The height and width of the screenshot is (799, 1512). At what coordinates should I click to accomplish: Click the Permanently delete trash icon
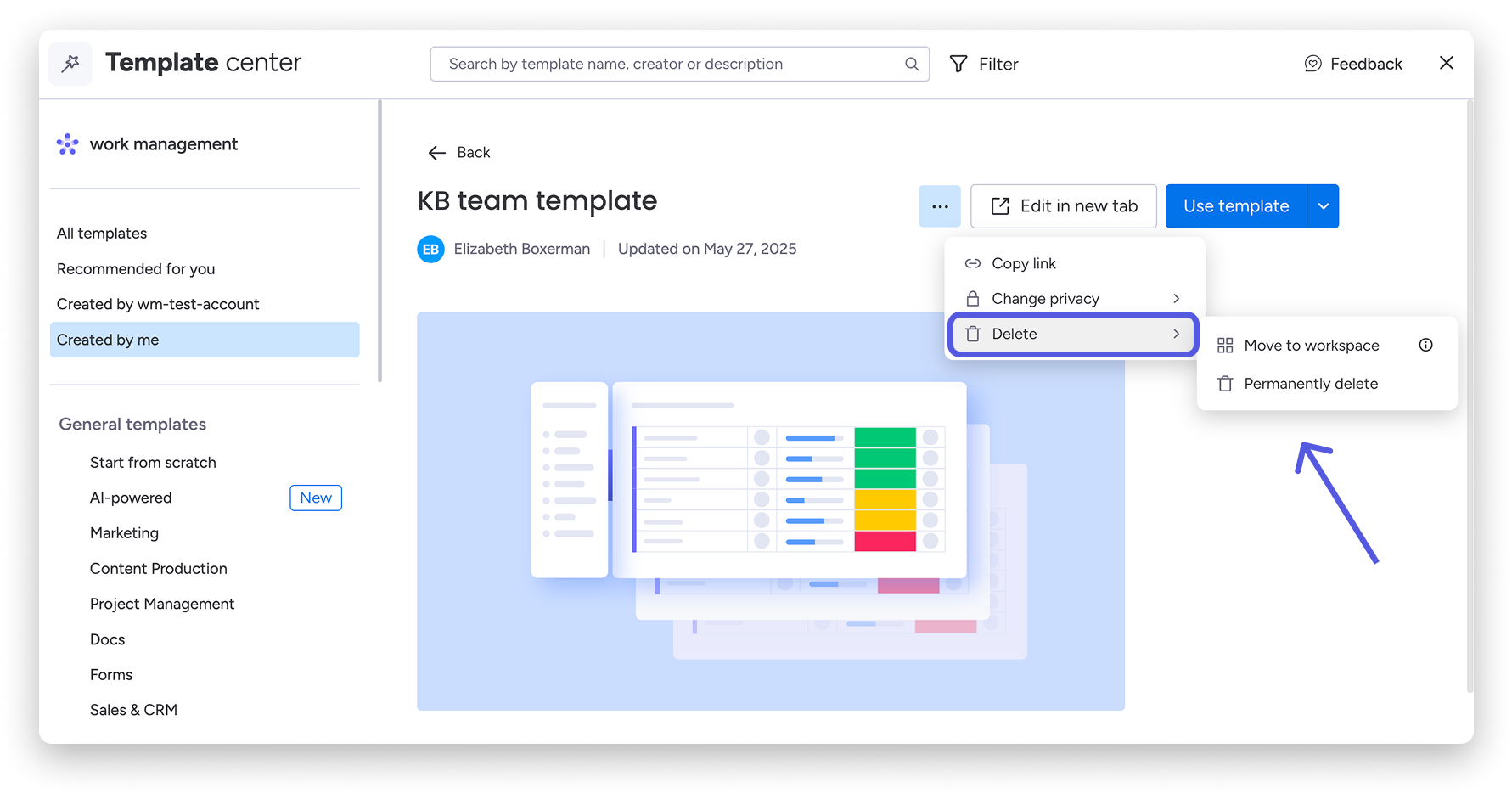(1225, 384)
